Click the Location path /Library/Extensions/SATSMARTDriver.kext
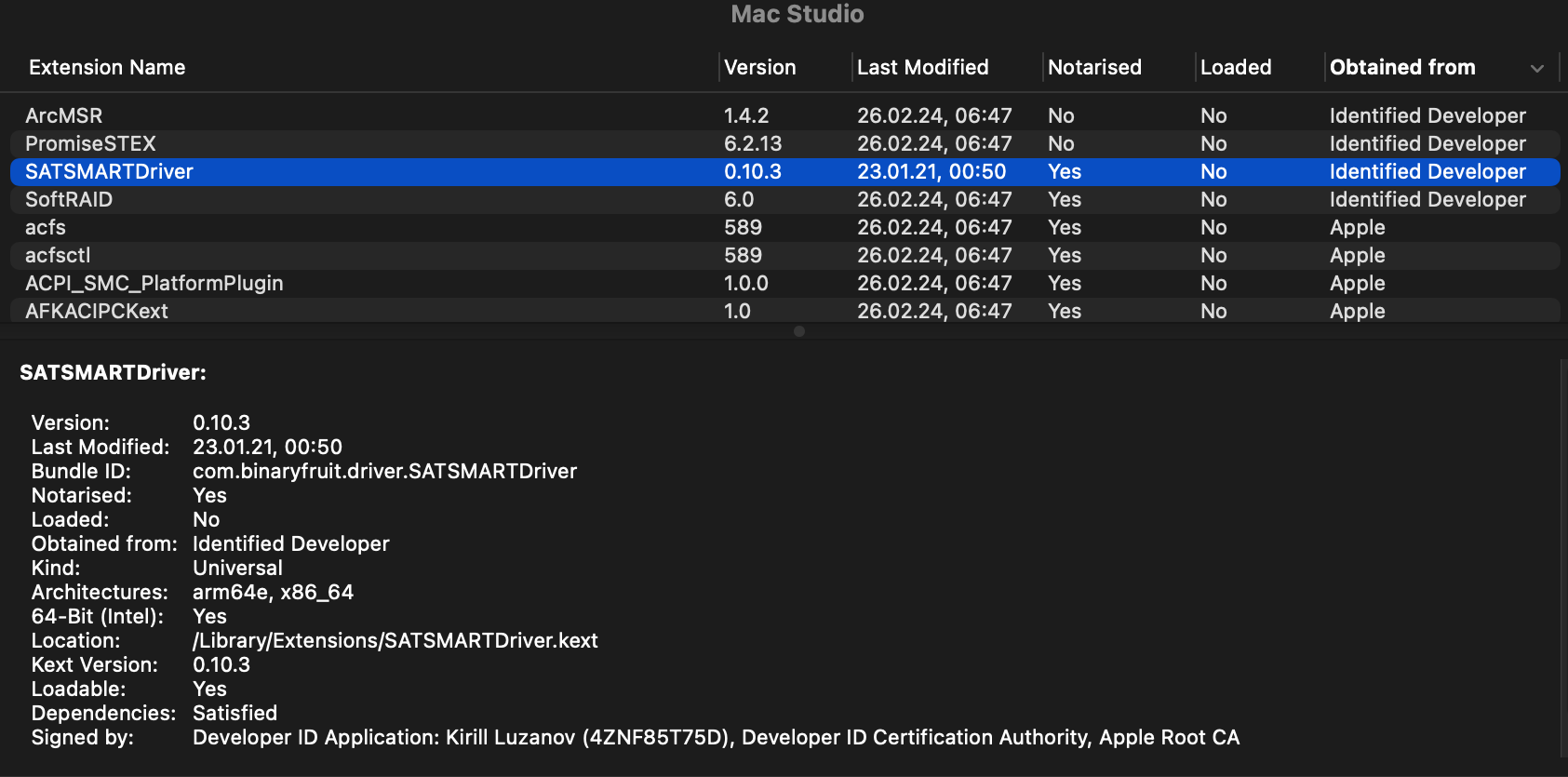1568x777 pixels. [395, 641]
